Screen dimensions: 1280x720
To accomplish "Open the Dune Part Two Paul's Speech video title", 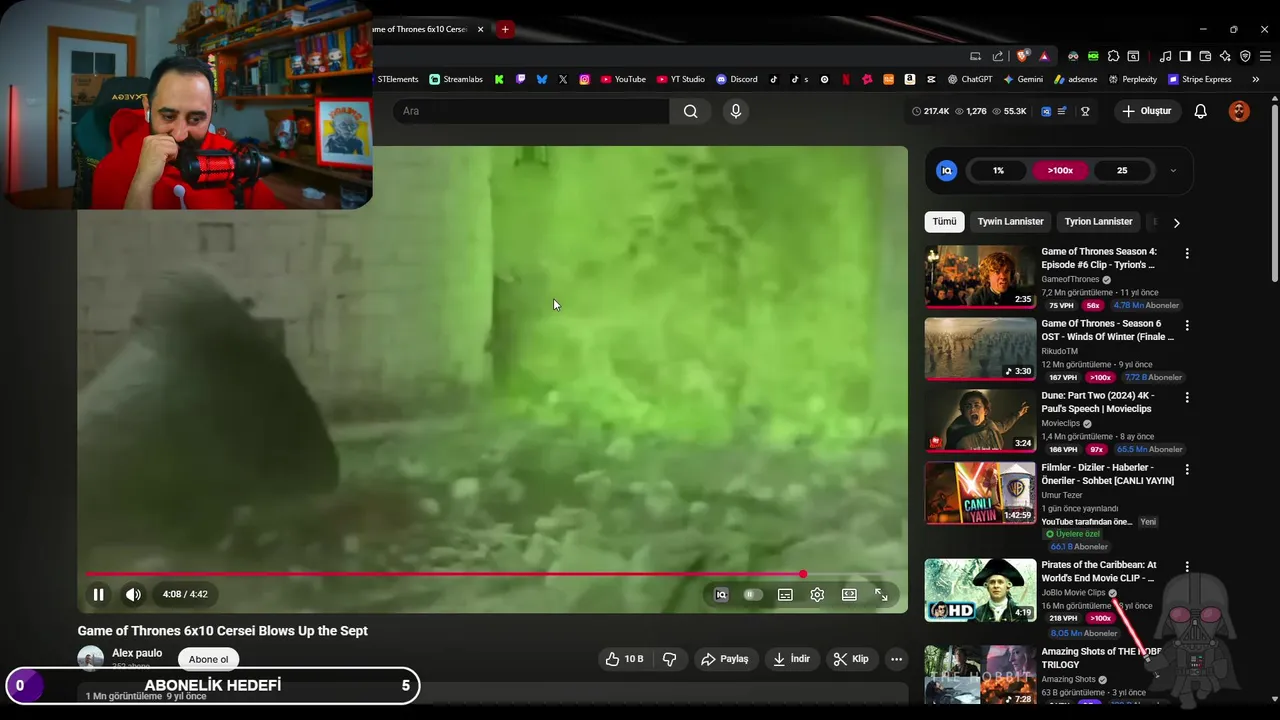I will pyautogui.click(x=1098, y=402).
